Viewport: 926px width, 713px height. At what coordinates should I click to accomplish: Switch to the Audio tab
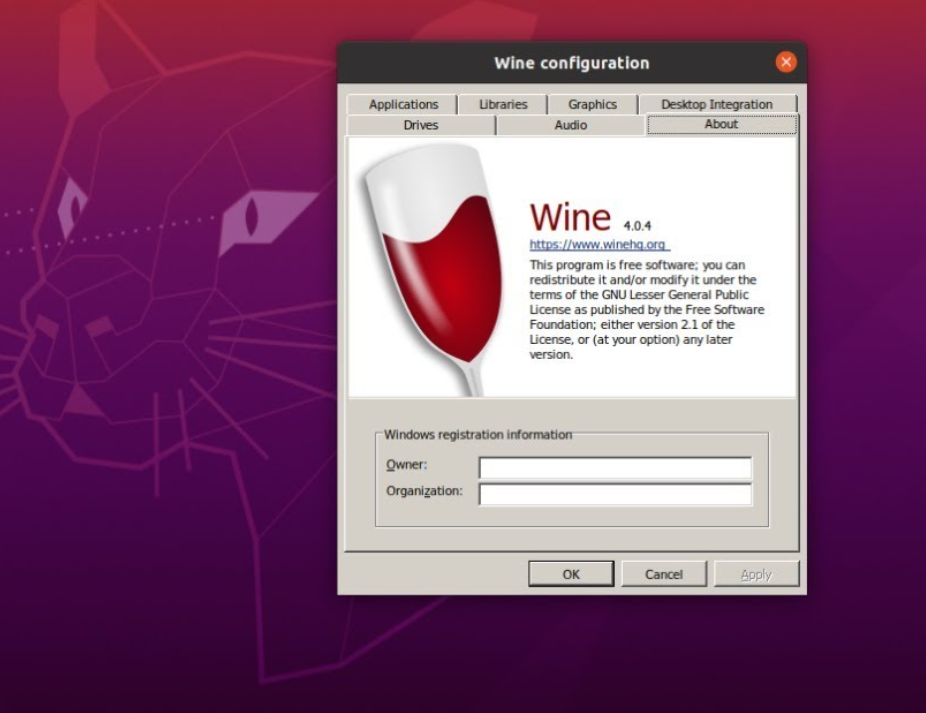[570, 125]
